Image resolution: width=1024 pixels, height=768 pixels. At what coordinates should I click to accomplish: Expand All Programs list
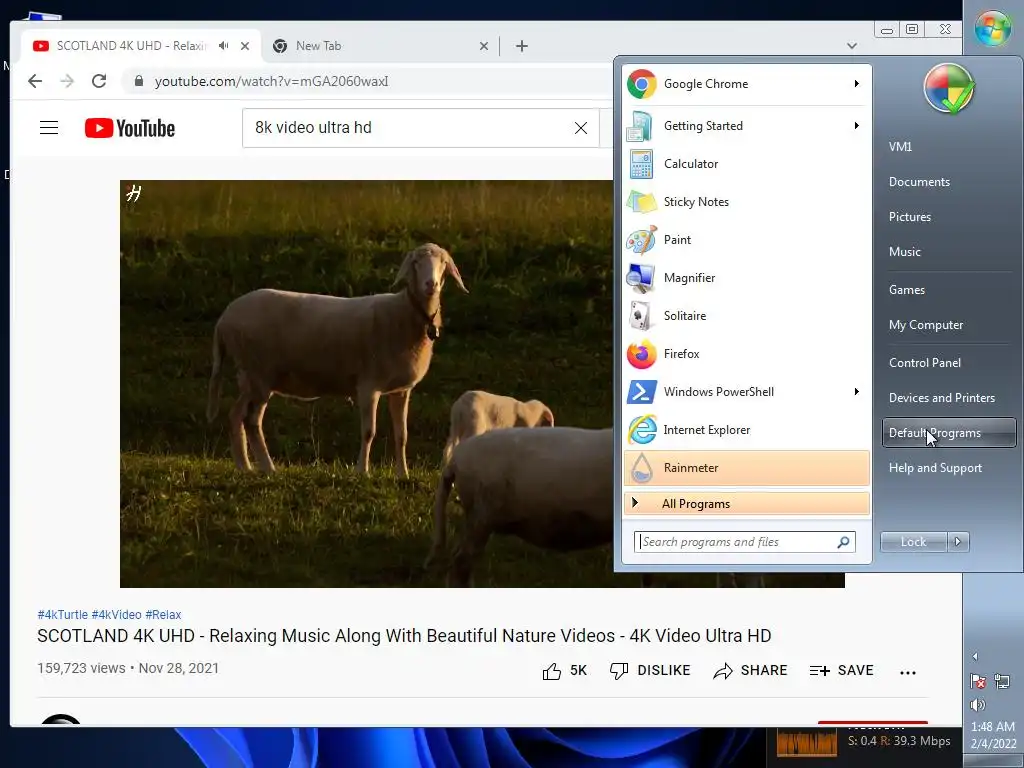point(746,504)
